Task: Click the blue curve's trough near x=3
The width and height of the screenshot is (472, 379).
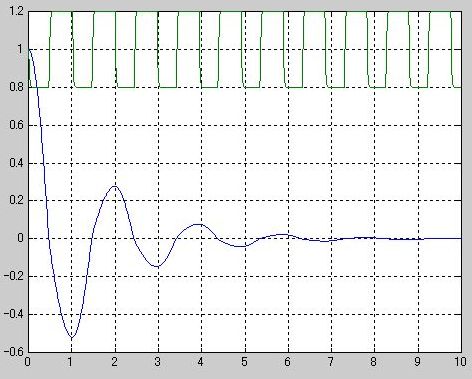Action: (x=158, y=267)
